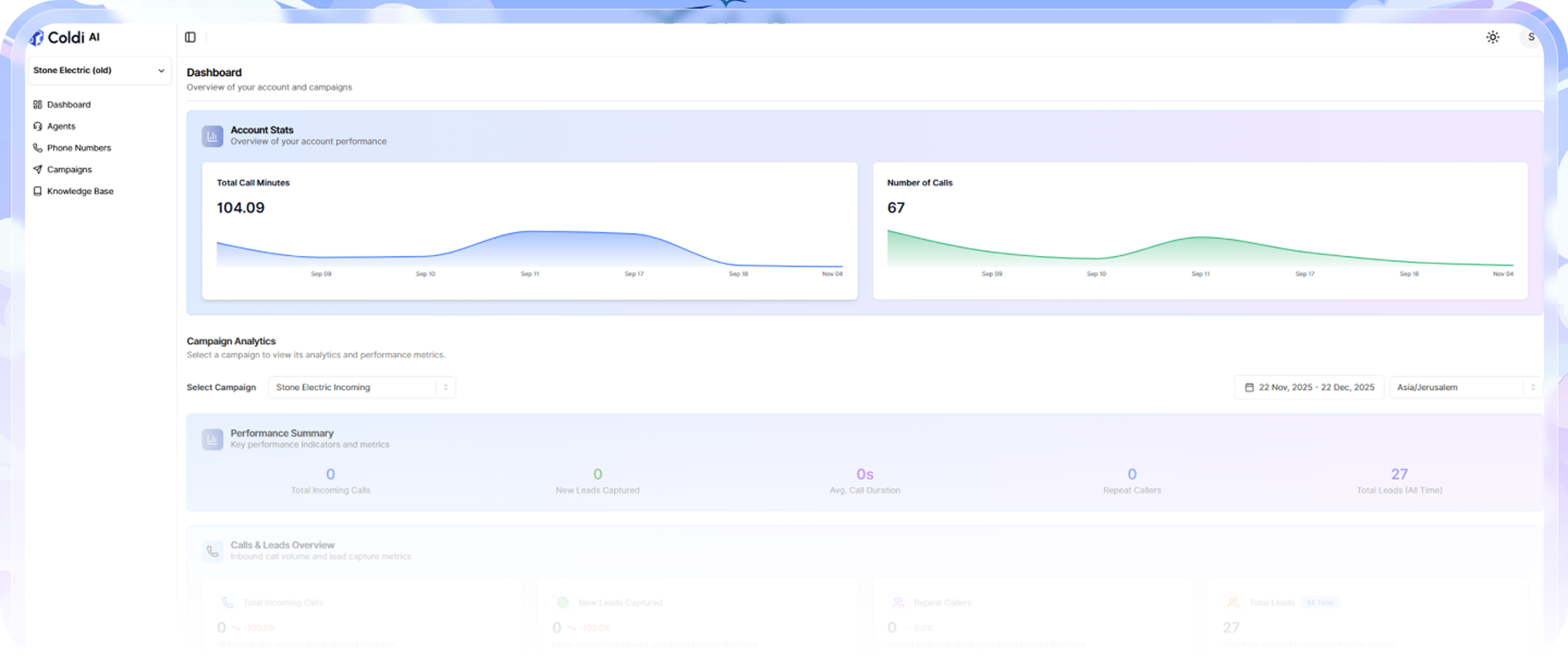Click the New Leads Captured card icon

pos(563,603)
